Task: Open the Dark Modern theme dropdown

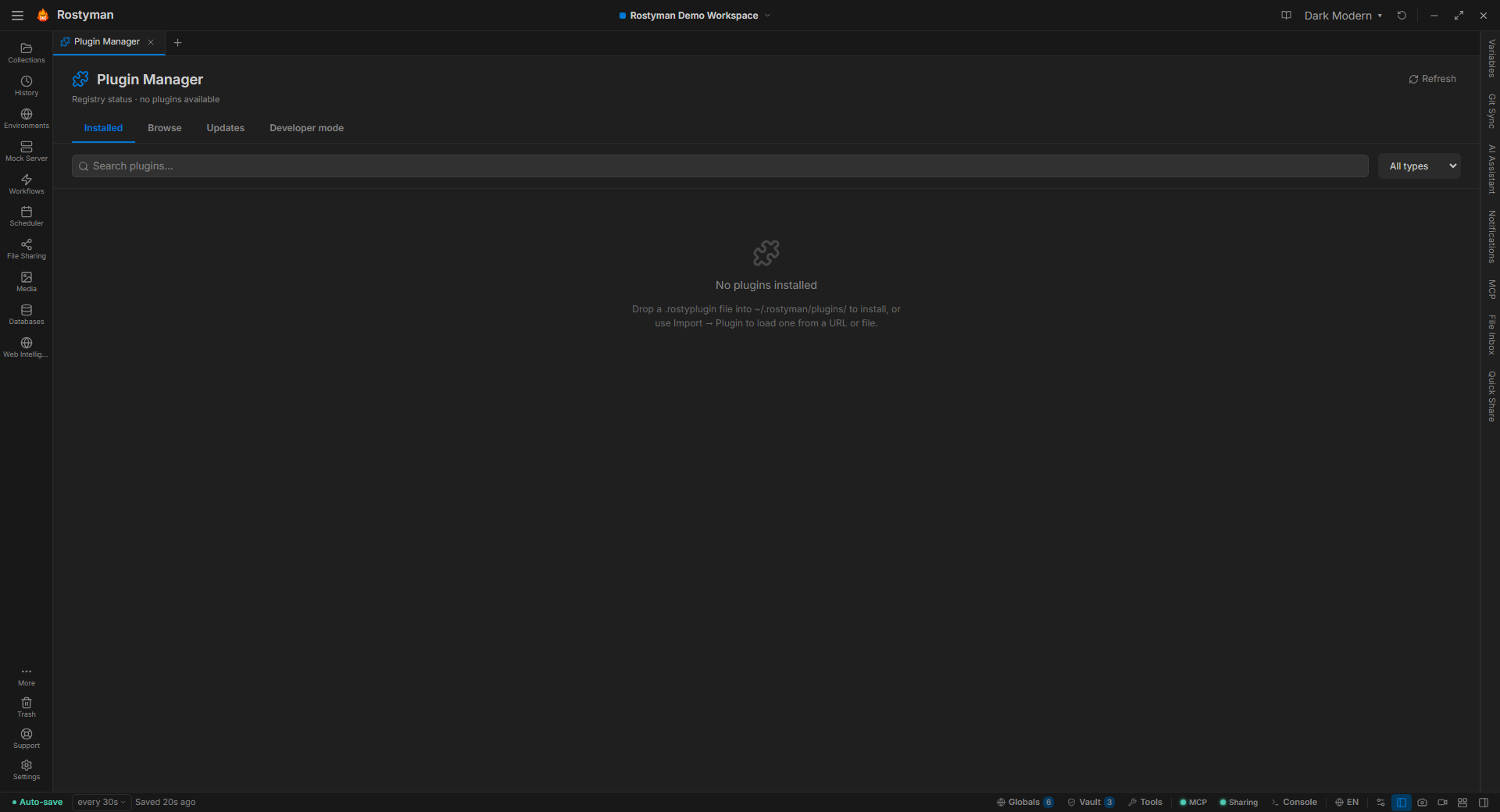Action: point(1343,16)
